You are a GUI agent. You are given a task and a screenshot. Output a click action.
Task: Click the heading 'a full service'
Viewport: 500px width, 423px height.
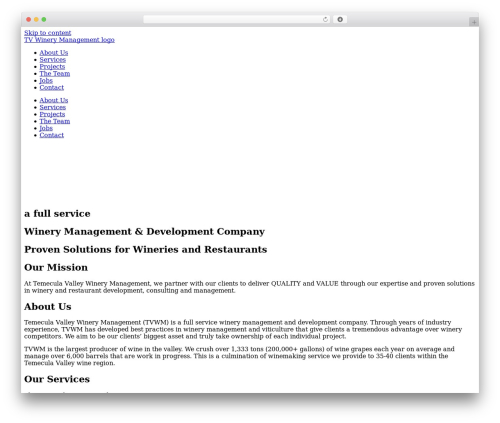[x=57, y=214]
